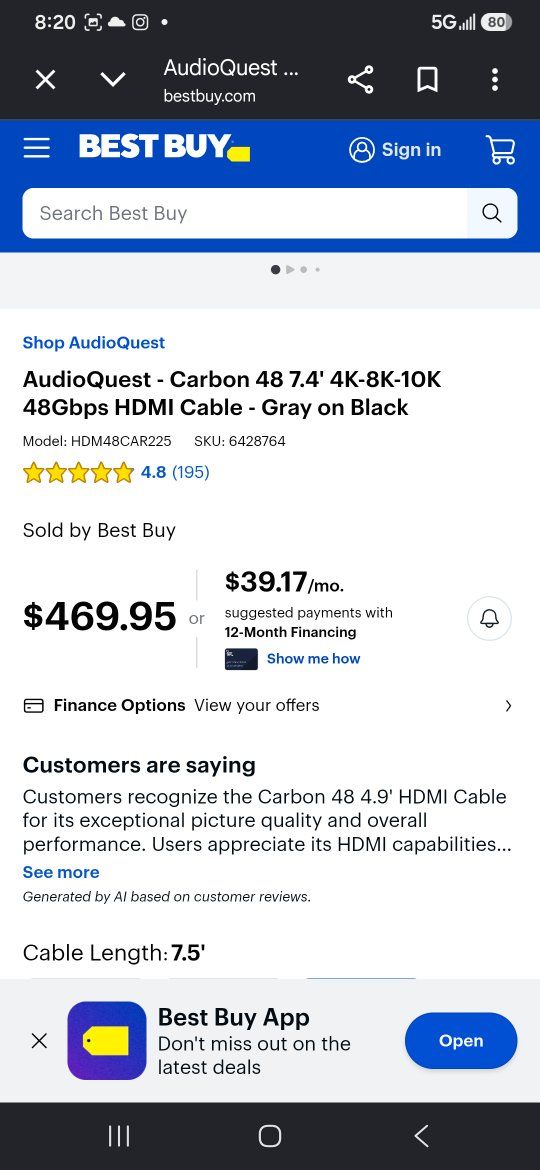
Task: Focus the Search Best Buy field
Action: 245,213
